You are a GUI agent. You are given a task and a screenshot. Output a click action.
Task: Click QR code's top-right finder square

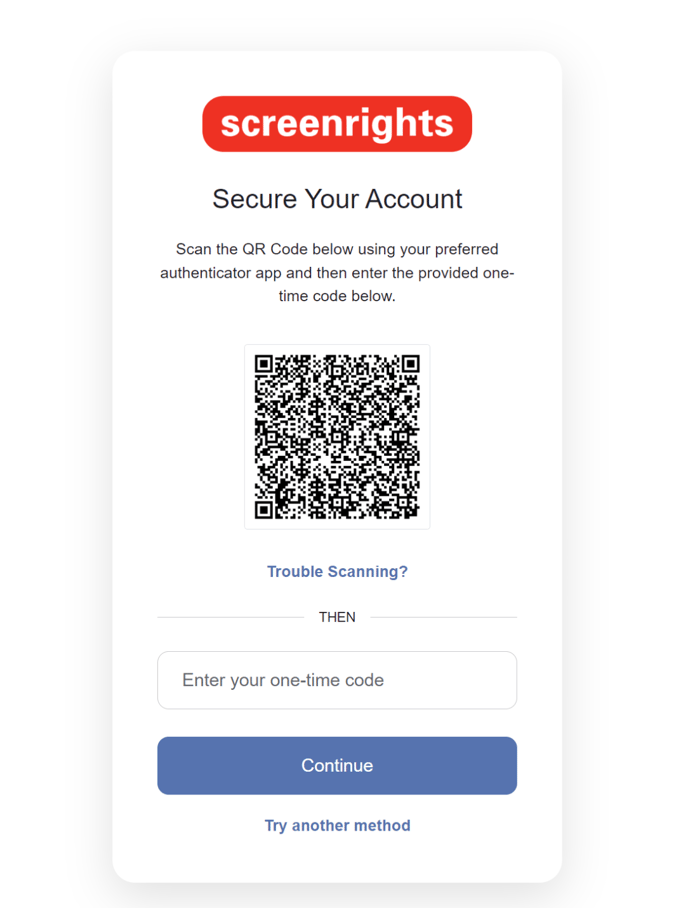coord(409,365)
